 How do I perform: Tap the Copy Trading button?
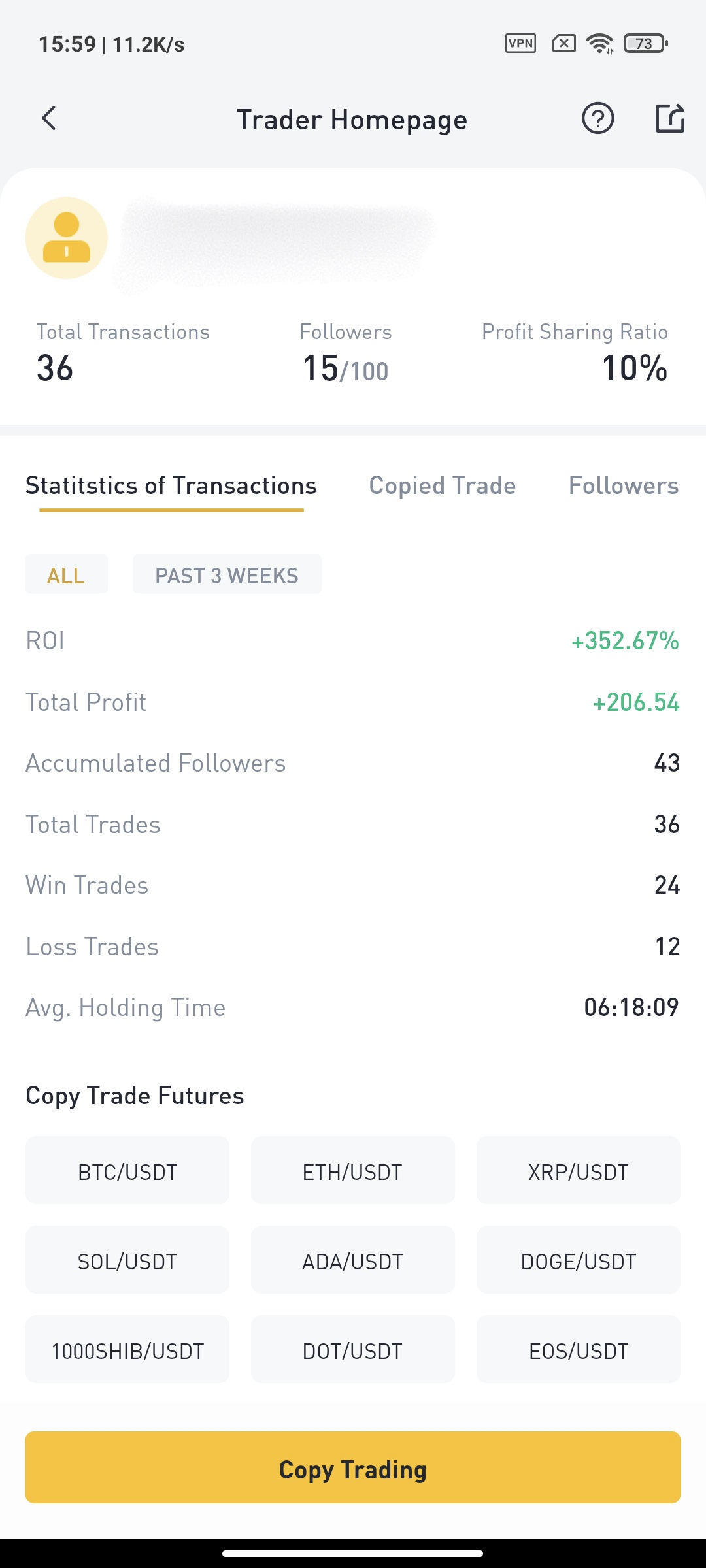coord(353,1467)
